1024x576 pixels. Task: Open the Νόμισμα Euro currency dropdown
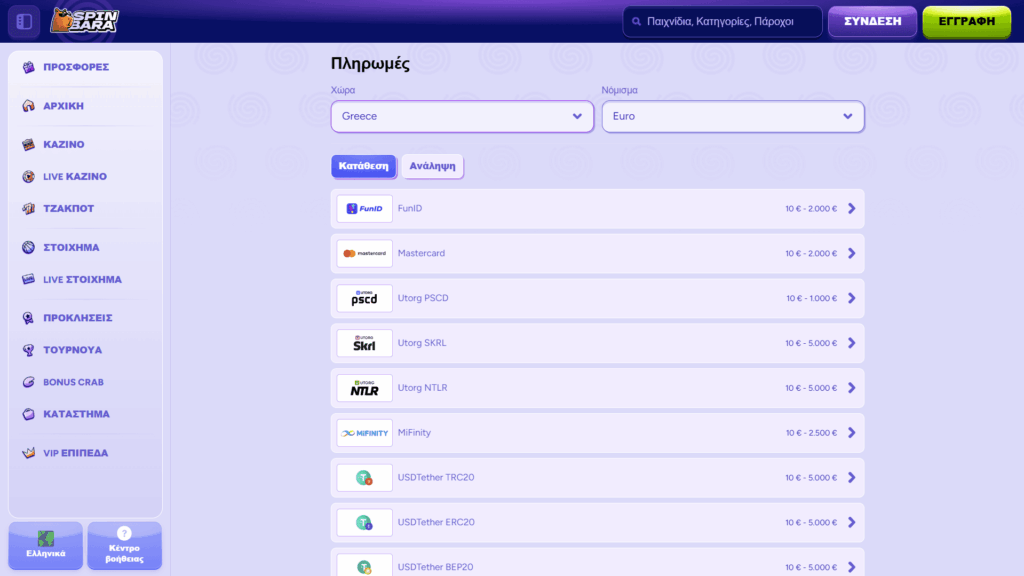732,116
